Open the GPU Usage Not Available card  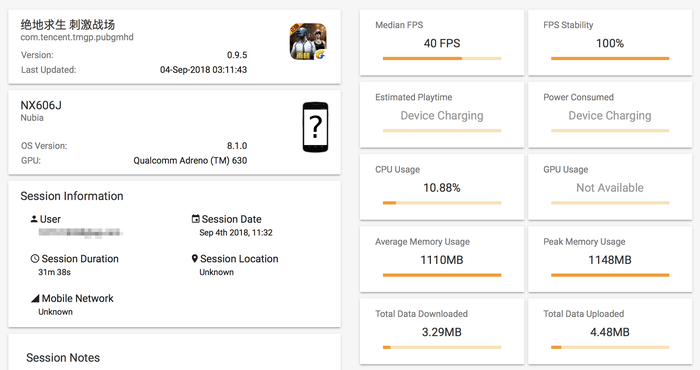coord(610,187)
